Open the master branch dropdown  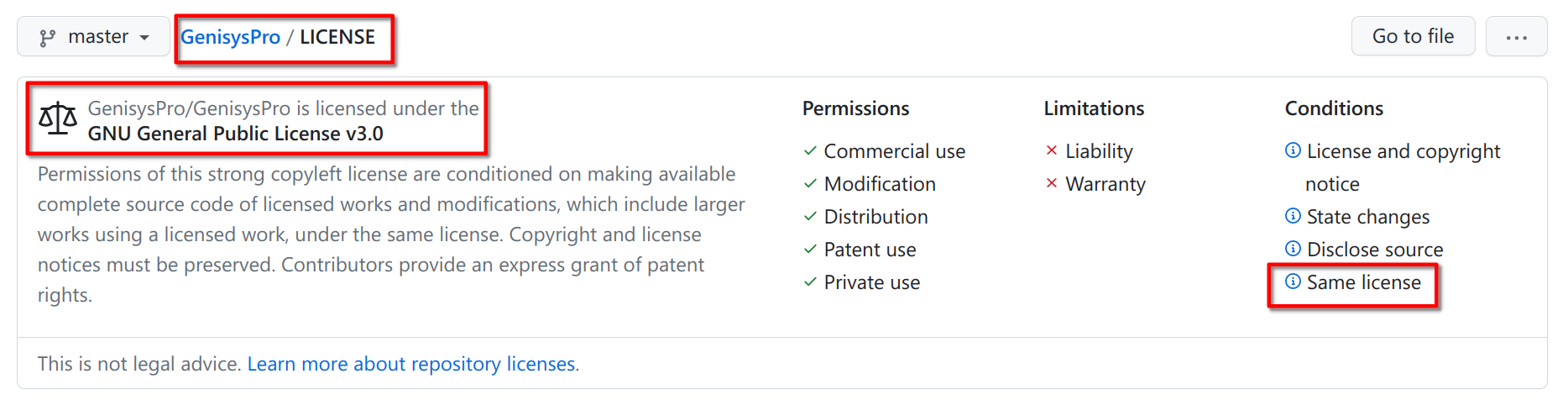coord(93,37)
